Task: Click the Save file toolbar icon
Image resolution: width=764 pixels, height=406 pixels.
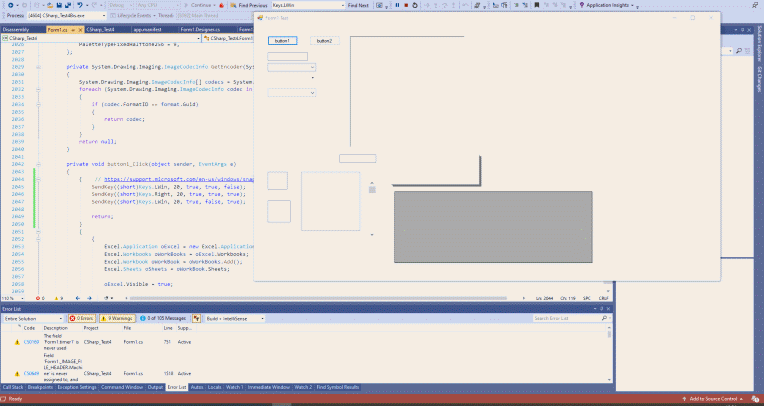Action: [59, 5]
